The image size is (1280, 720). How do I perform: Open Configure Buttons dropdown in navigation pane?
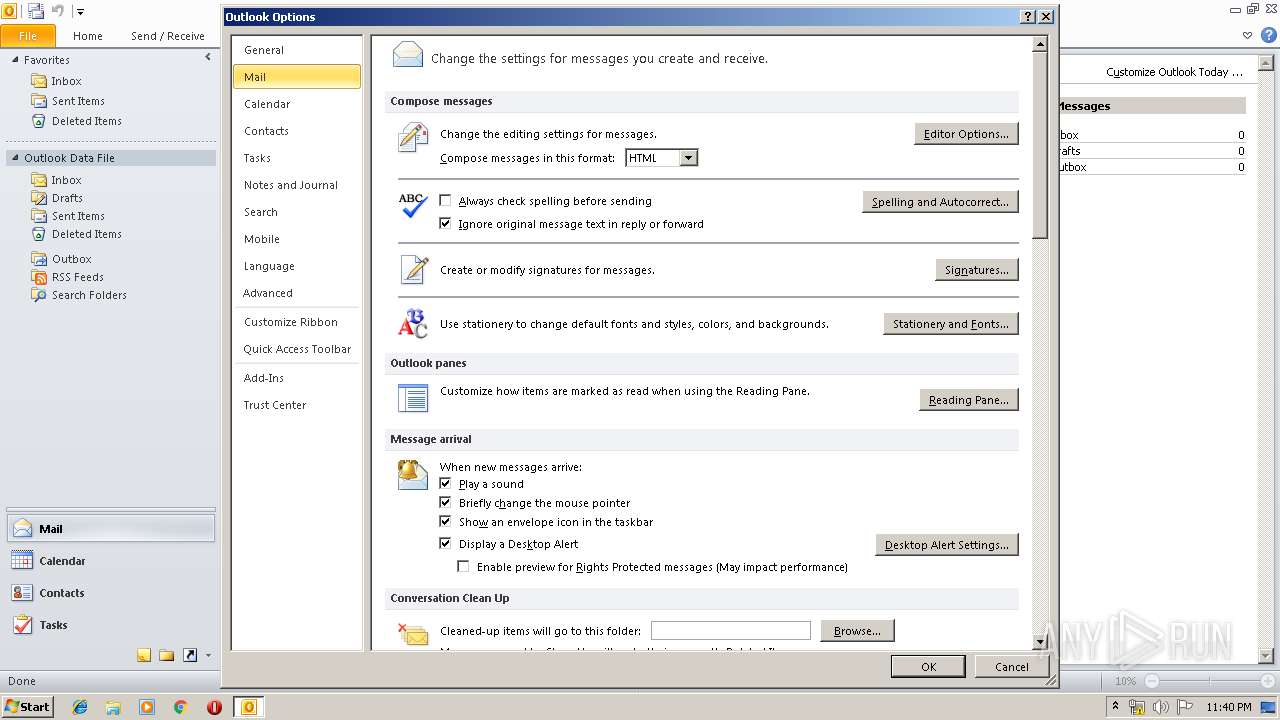208,656
